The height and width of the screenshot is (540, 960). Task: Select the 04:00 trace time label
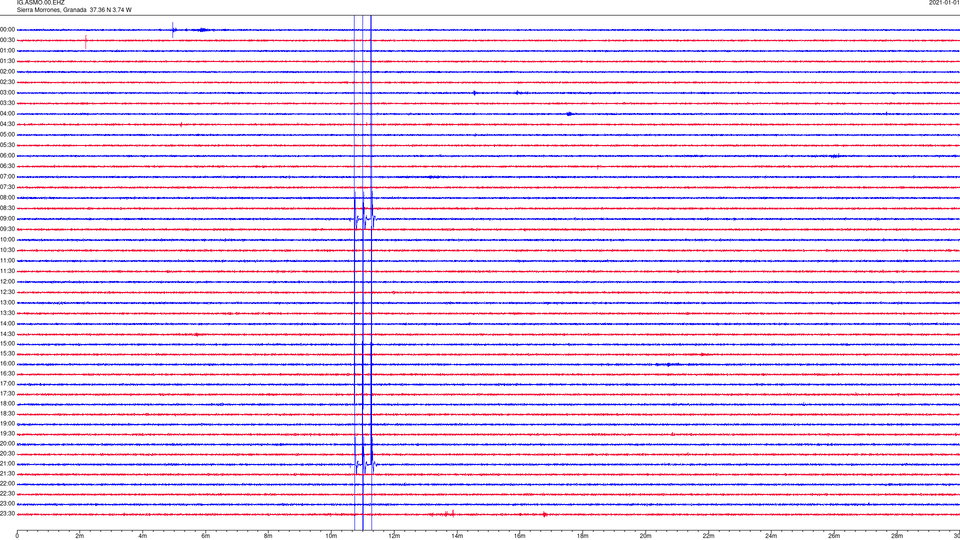[7, 114]
